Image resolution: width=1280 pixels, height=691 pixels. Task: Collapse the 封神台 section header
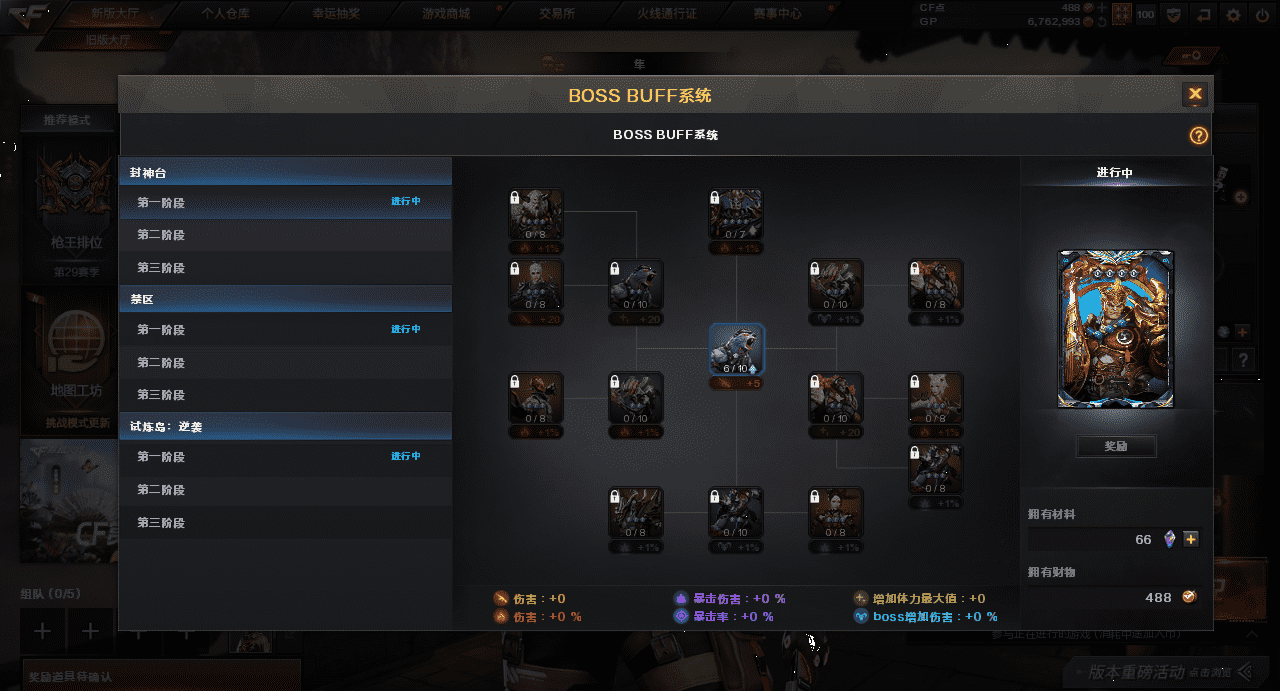285,172
